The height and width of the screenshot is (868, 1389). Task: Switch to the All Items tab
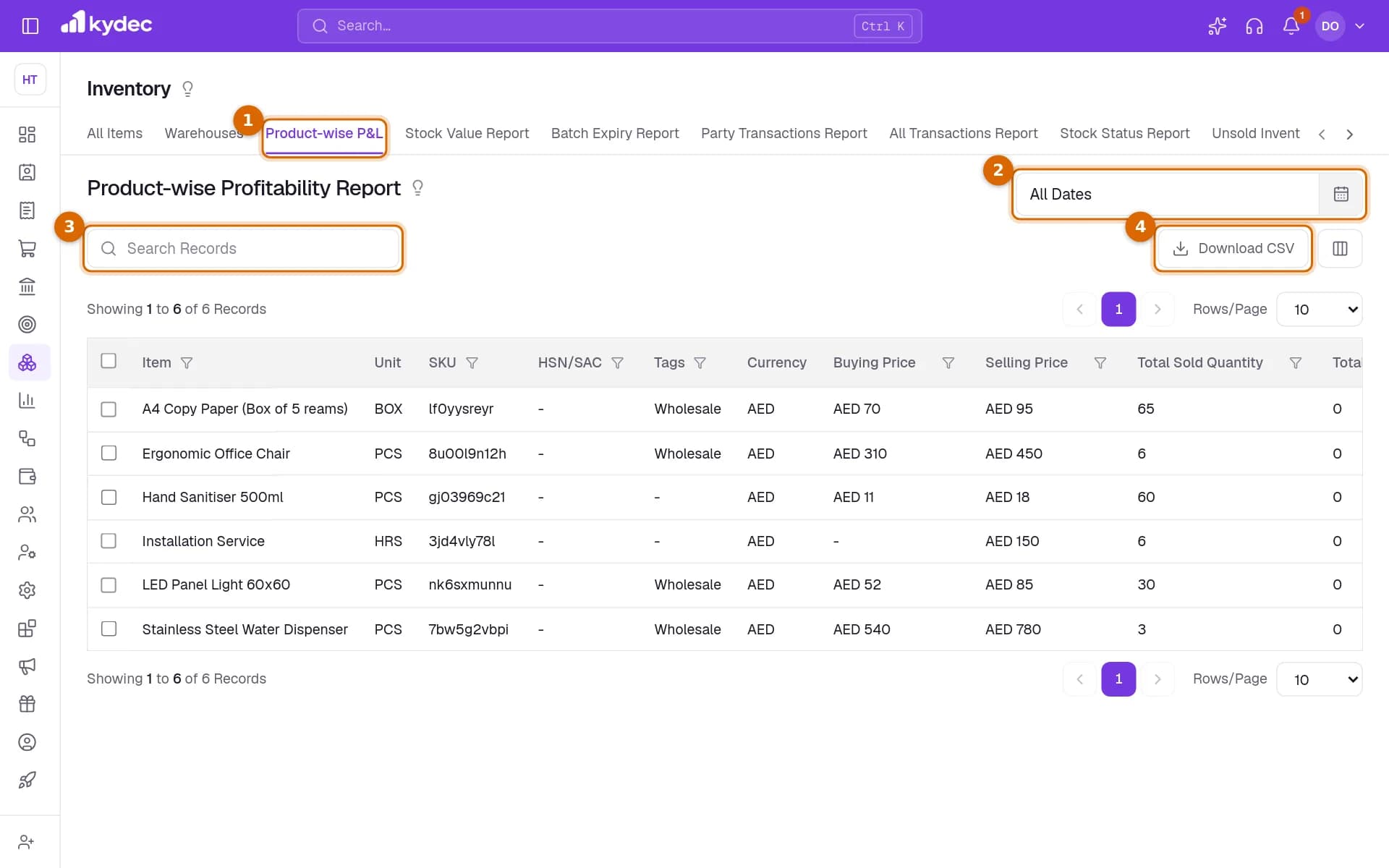114,134
